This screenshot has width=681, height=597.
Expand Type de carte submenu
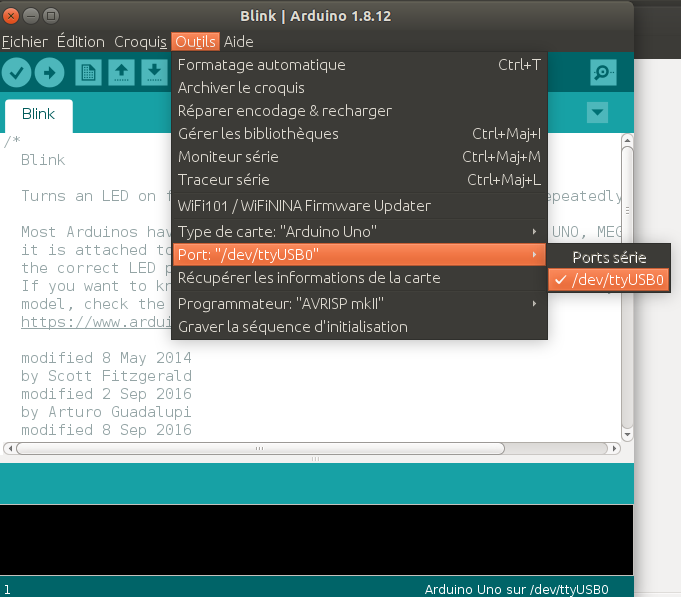359,232
